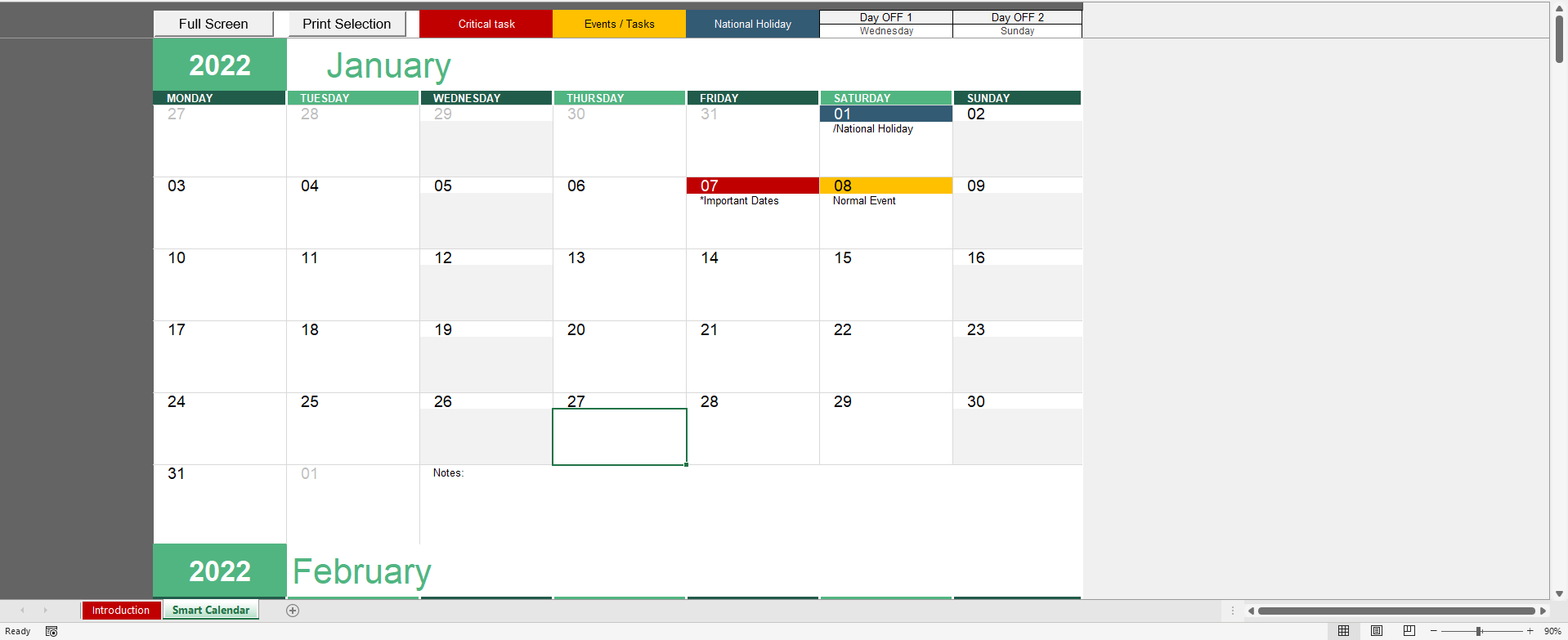Click the horizontal scrollbar right arrow

point(1543,611)
